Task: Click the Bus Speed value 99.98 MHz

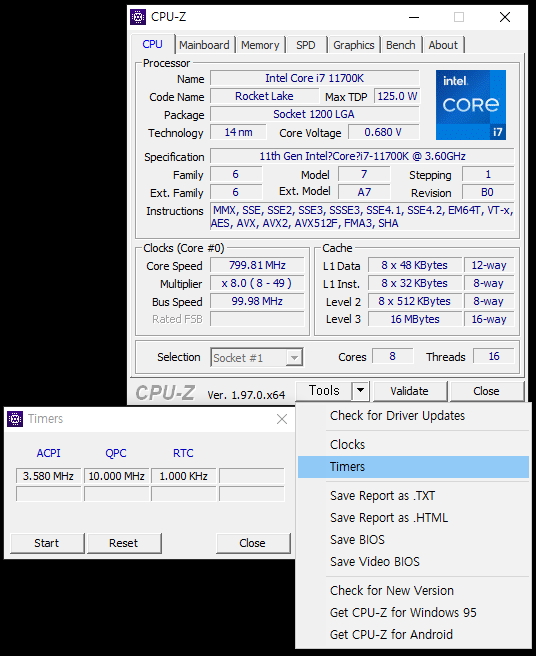Action: click(257, 301)
